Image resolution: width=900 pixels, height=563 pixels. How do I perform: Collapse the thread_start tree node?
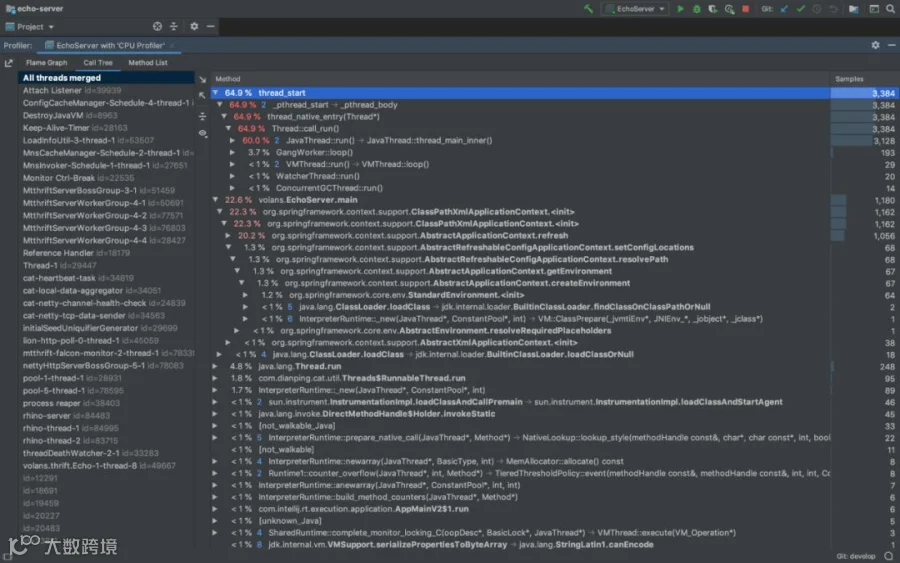(x=216, y=92)
